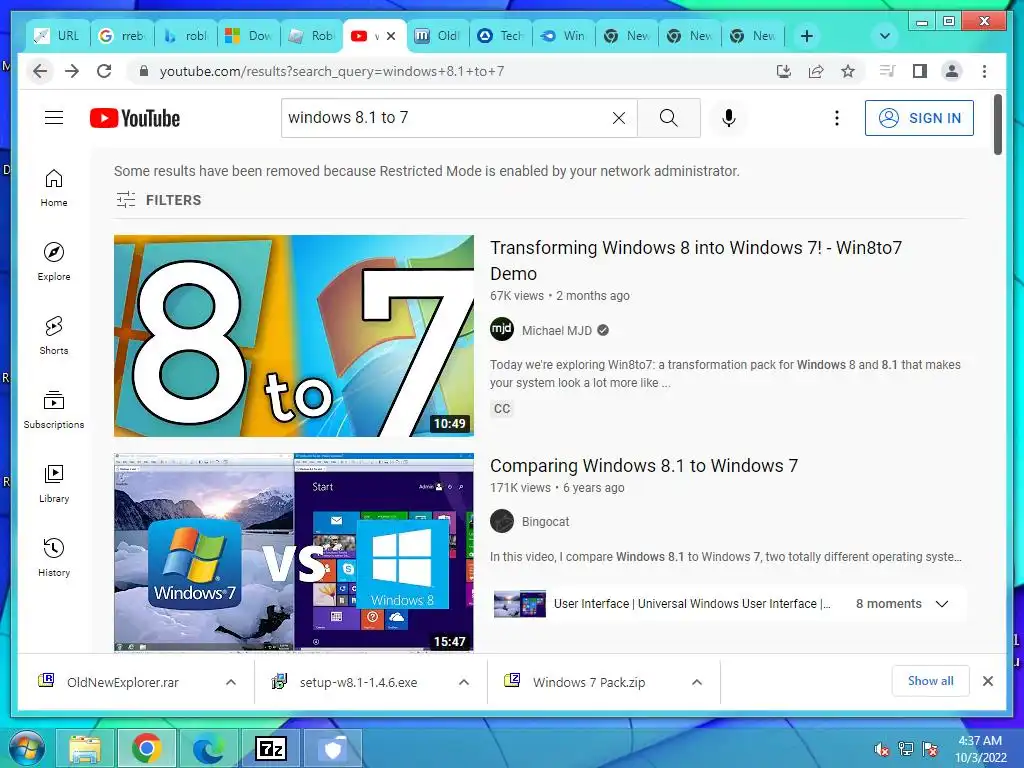
Task: Open Transforming Windows 8 into Windows 7 title
Action: 696,261
